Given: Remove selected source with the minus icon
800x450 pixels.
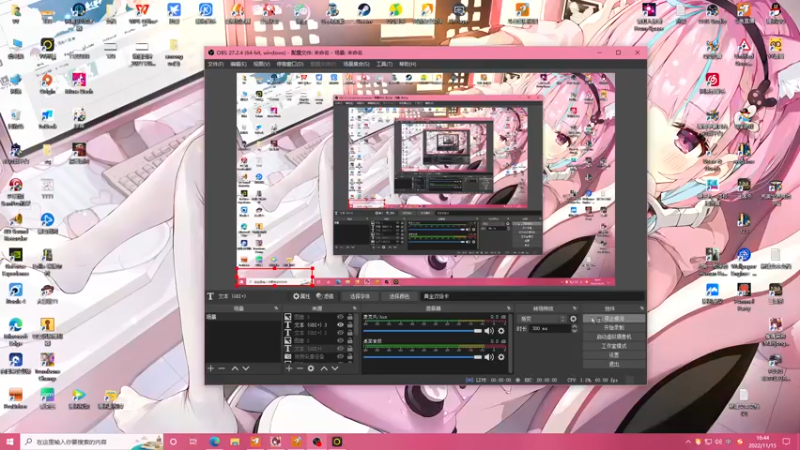Looking at the screenshot, I should tap(299, 368).
